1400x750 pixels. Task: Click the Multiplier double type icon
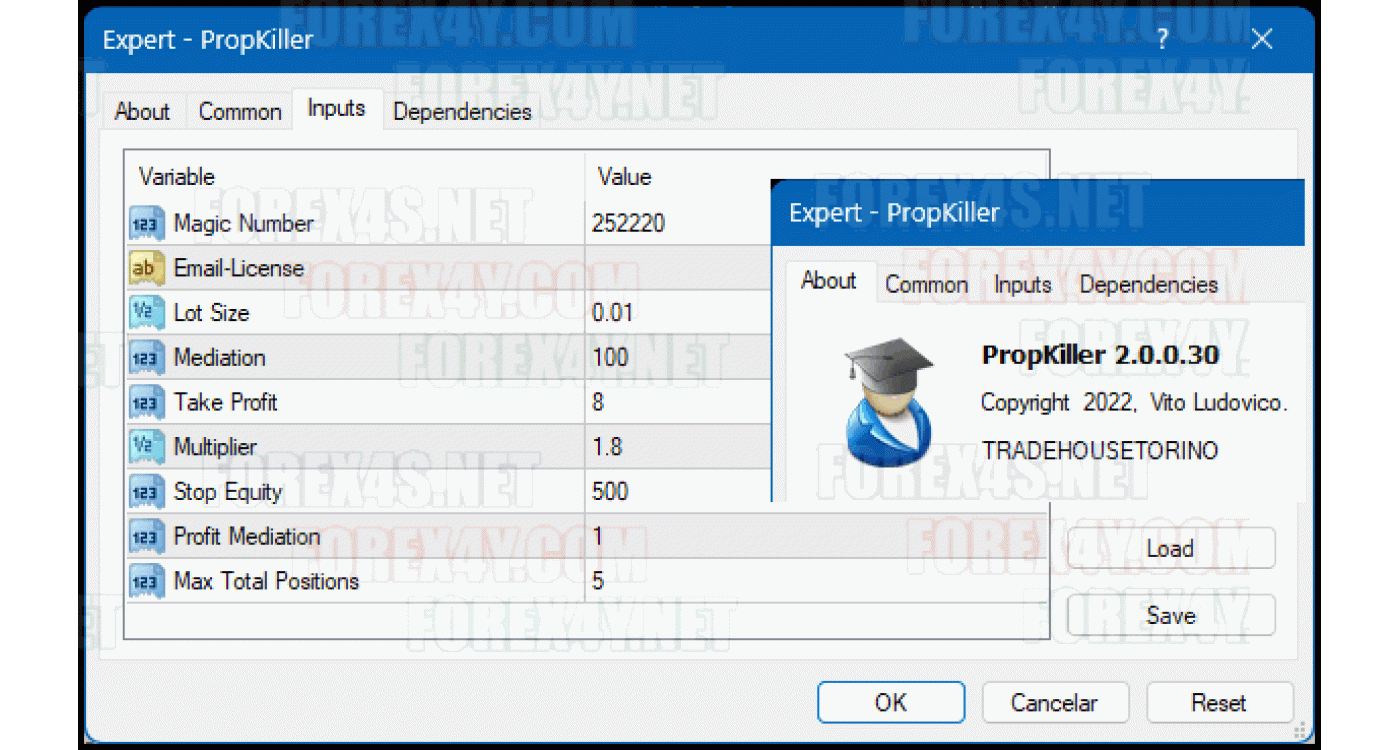tap(146, 447)
